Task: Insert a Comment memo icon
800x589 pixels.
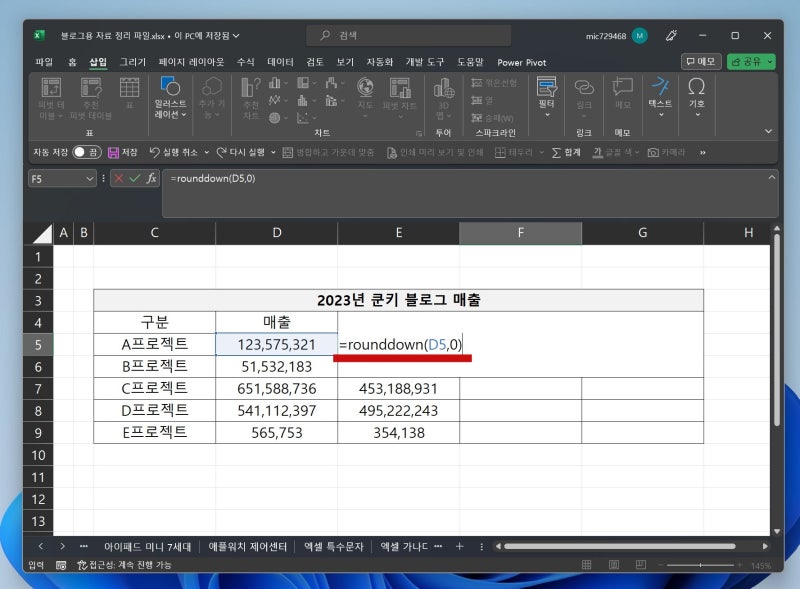Action: pos(622,94)
